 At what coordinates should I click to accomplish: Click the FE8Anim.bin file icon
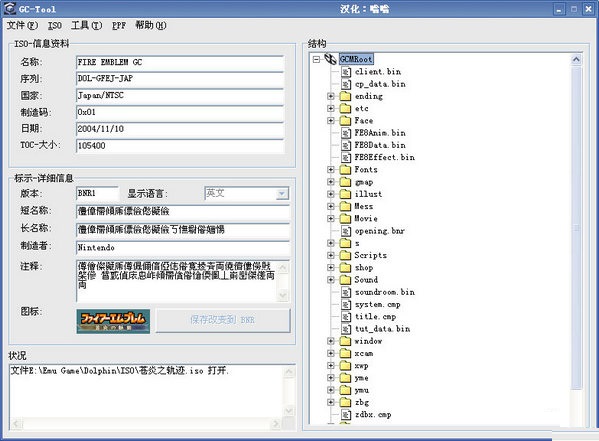(x=346, y=133)
